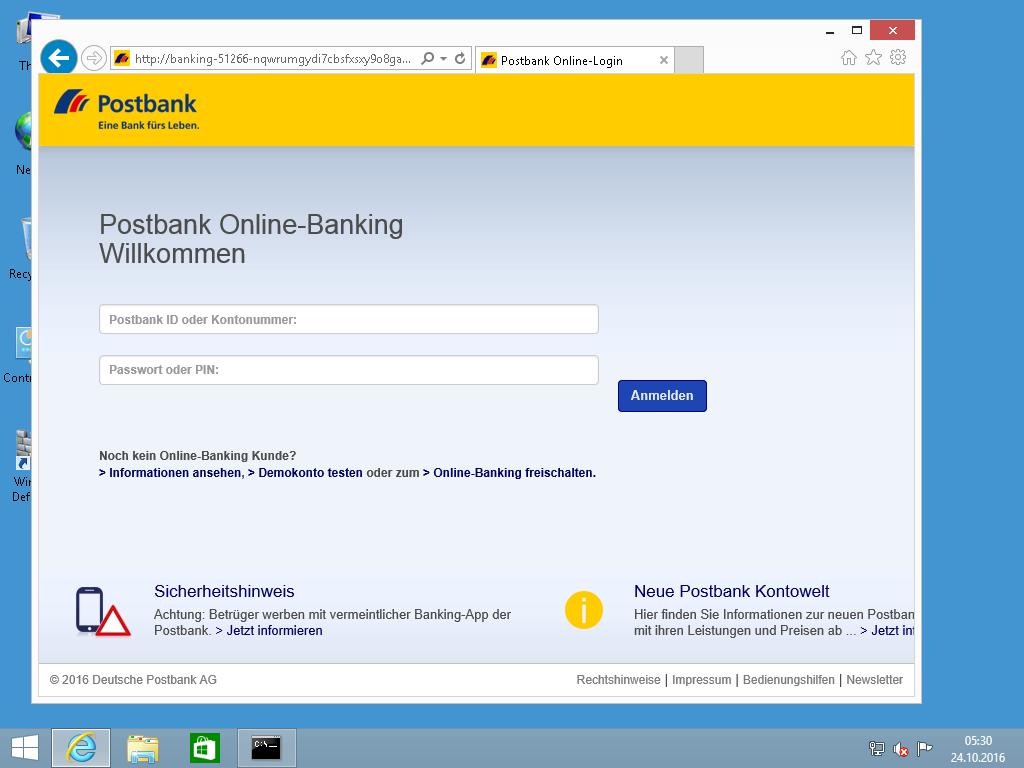Viewport: 1024px width, 768px height.
Task: Focus the Passwort oder PIN field
Action: pyautogui.click(x=349, y=370)
